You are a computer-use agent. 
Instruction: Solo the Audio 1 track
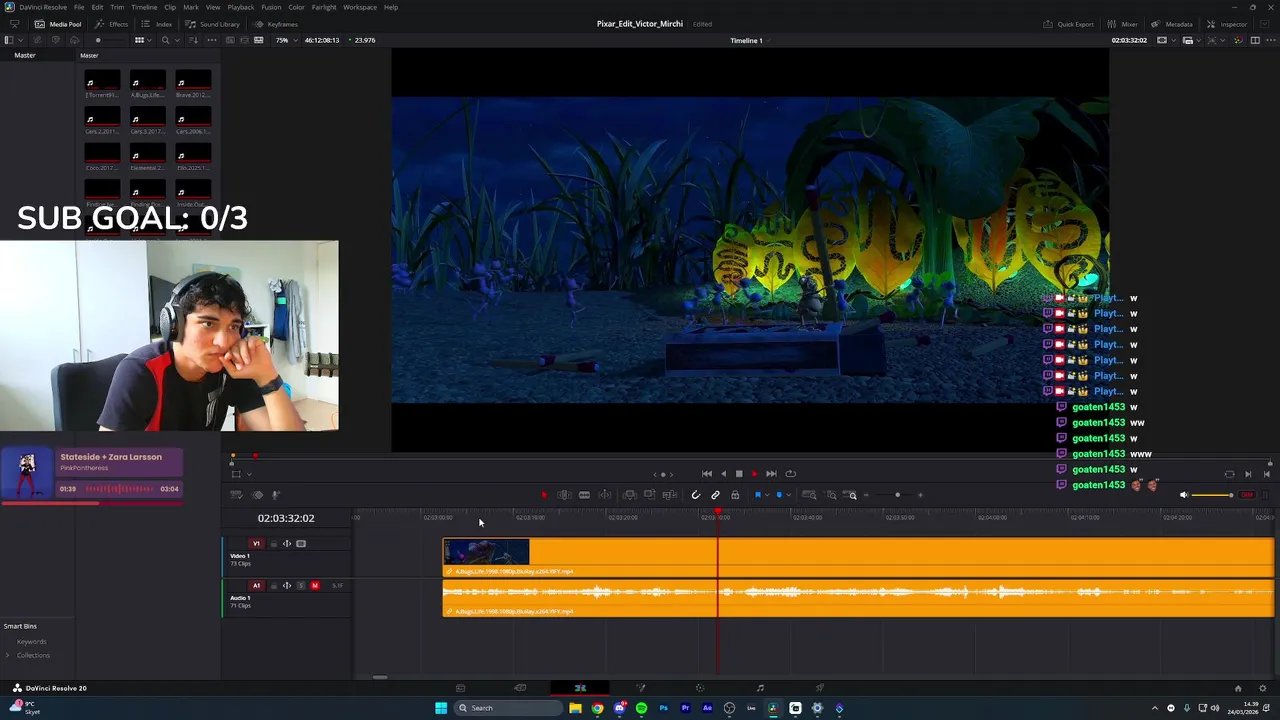click(301, 586)
